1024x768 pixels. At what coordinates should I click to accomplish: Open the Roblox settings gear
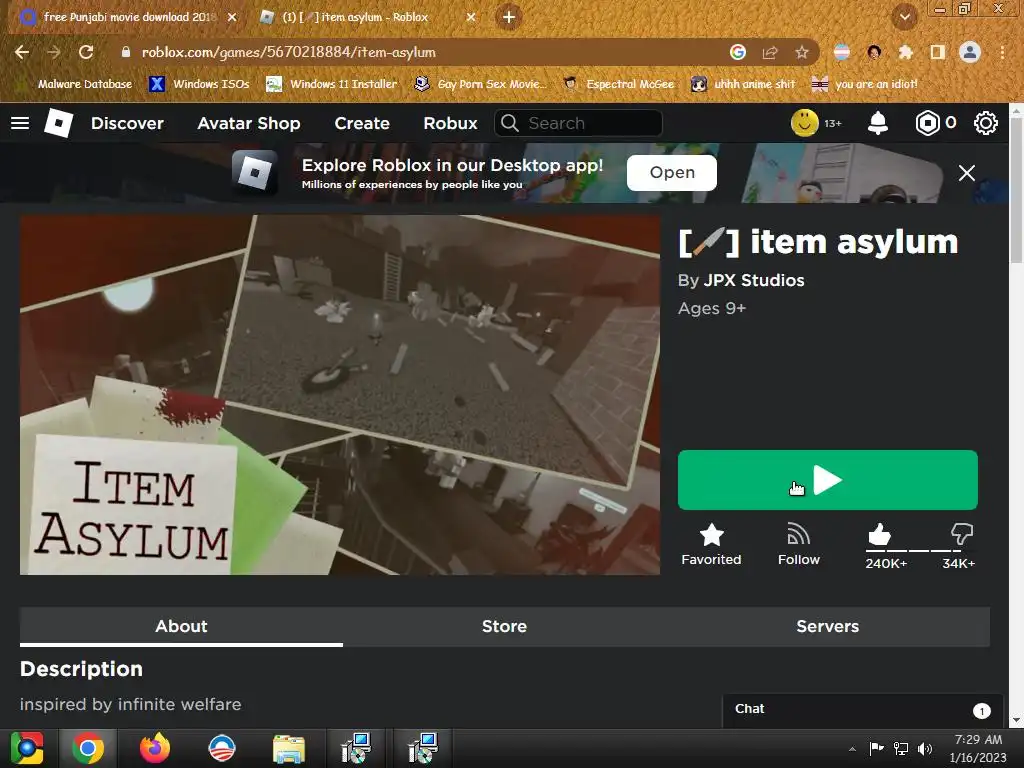click(x=985, y=123)
